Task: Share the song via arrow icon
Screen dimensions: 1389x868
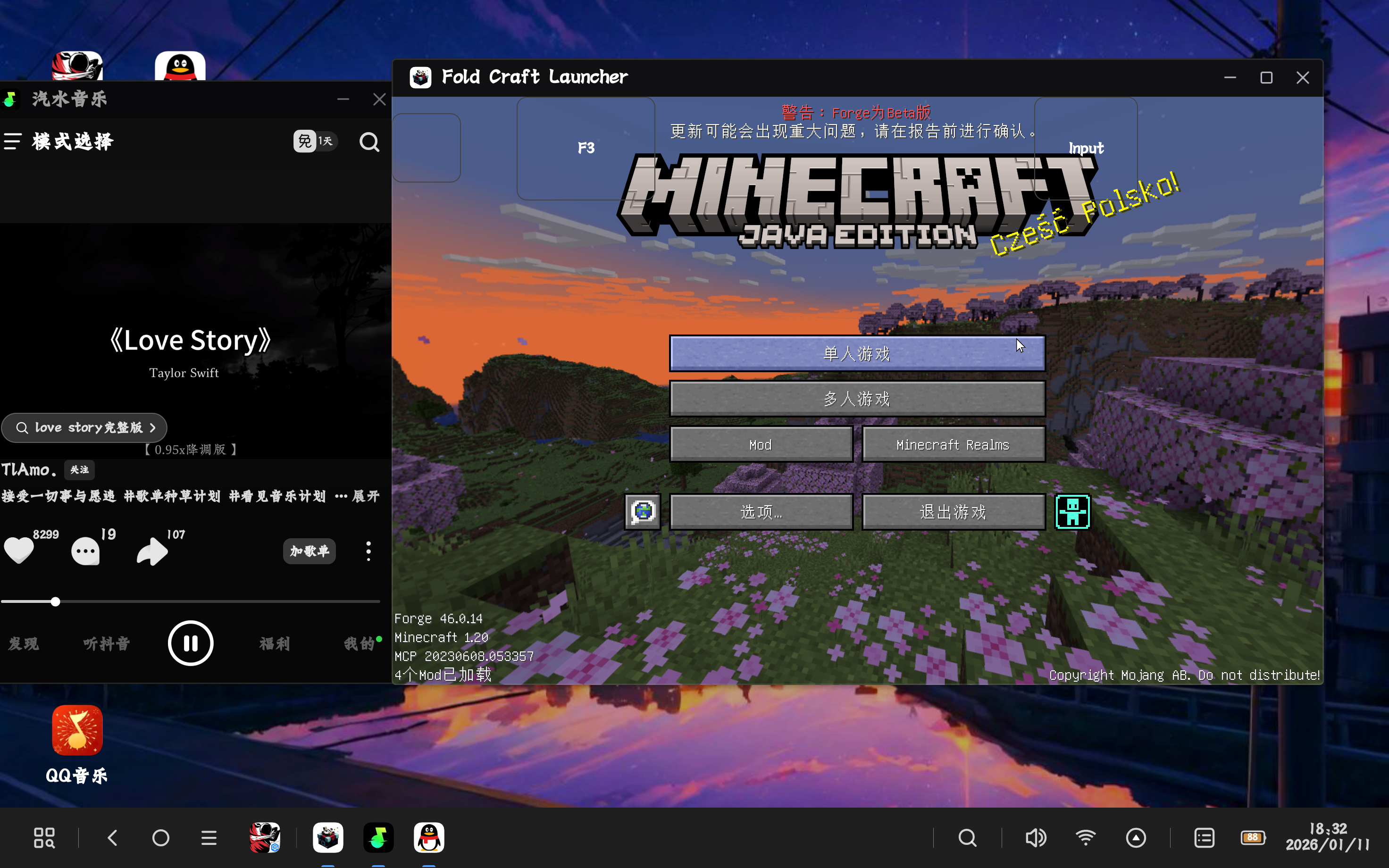Action: tap(152, 551)
